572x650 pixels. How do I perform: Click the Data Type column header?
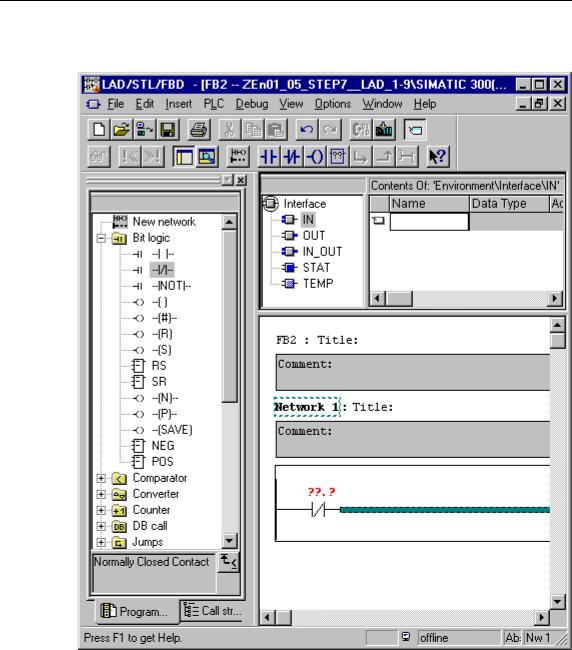(x=509, y=204)
